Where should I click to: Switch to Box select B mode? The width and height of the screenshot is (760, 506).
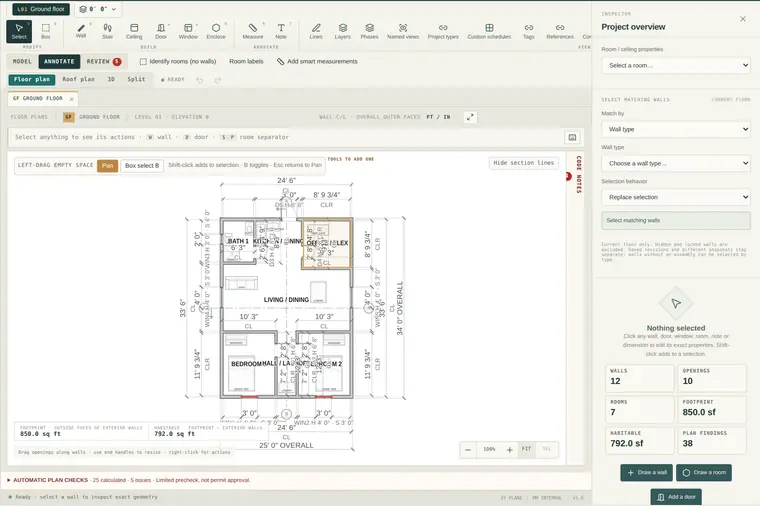(142, 166)
